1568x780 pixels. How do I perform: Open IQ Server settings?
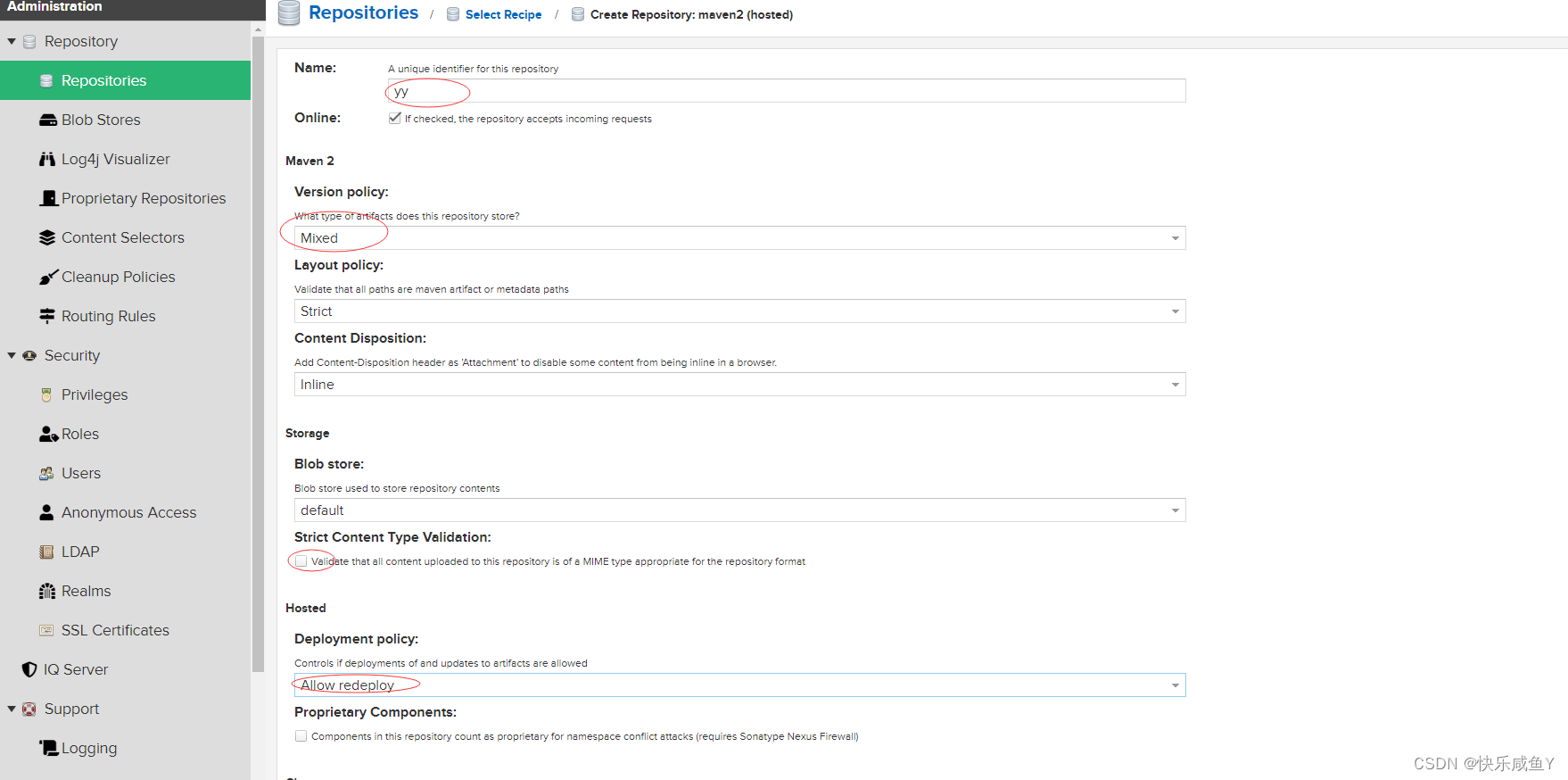(x=125, y=669)
